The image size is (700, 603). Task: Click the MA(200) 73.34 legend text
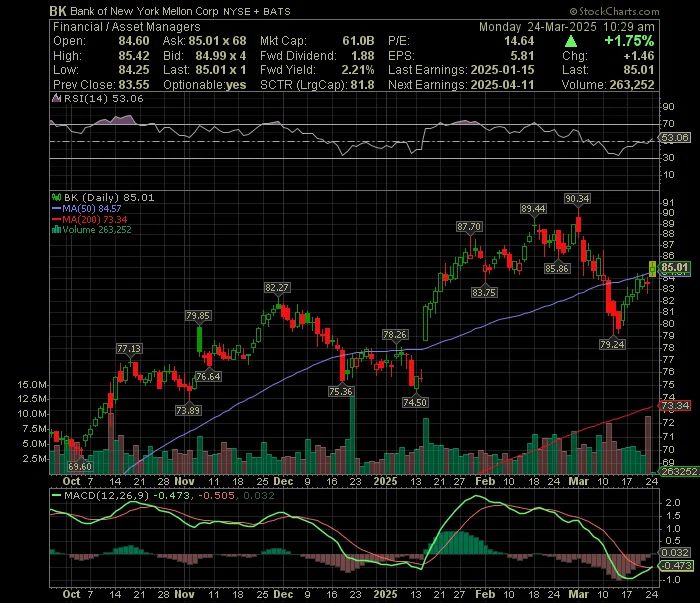click(x=95, y=220)
